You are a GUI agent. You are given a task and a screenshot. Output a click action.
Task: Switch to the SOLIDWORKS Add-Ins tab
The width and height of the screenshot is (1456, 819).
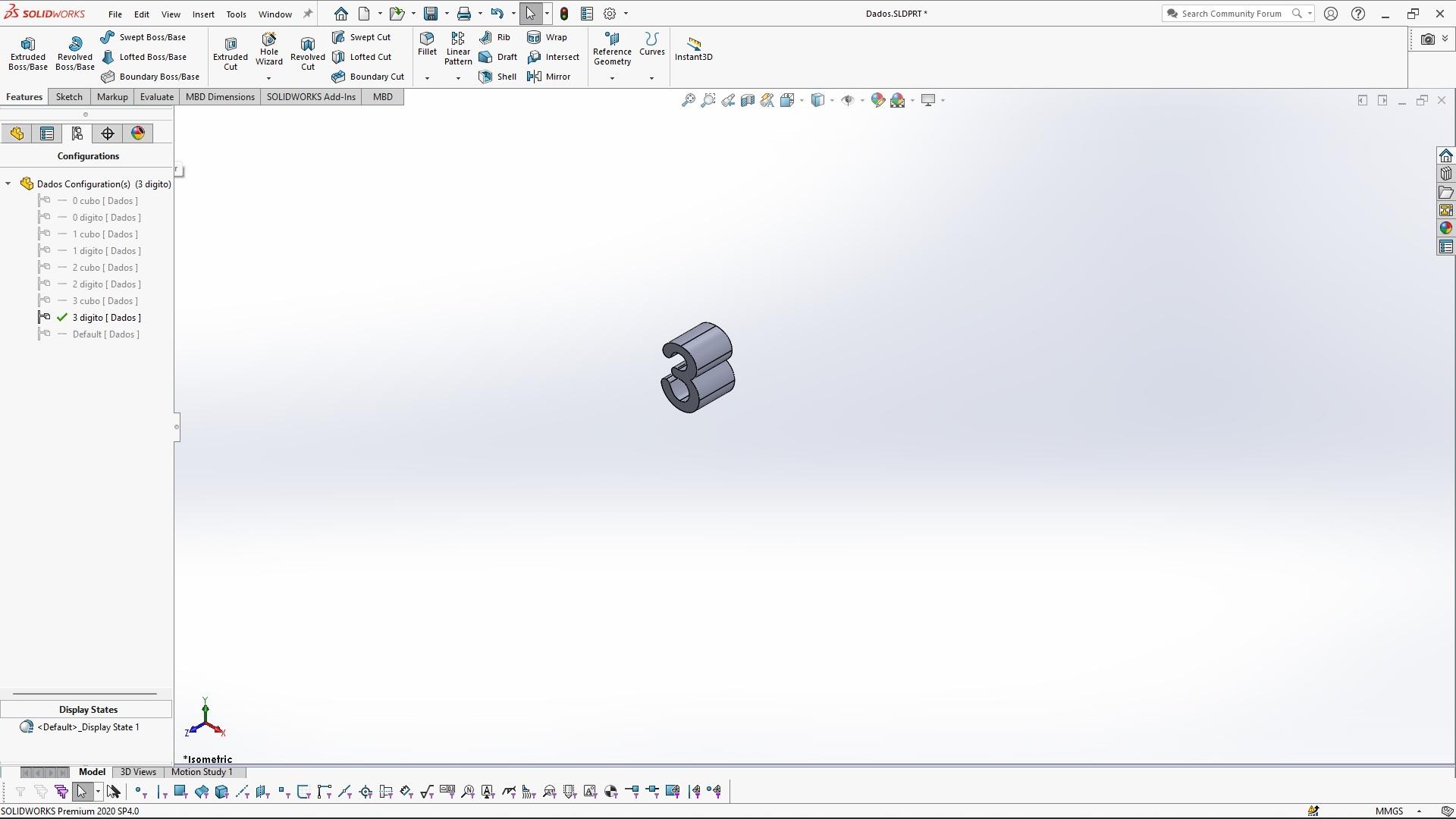click(x=311, y=97)
